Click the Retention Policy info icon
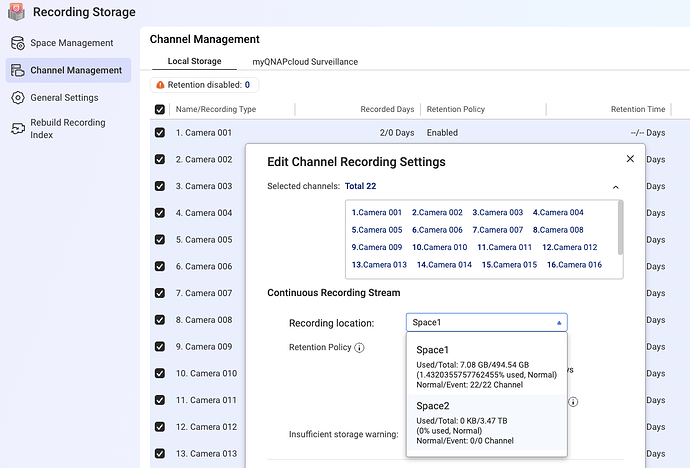690x468 pixels. click(359, 348)
